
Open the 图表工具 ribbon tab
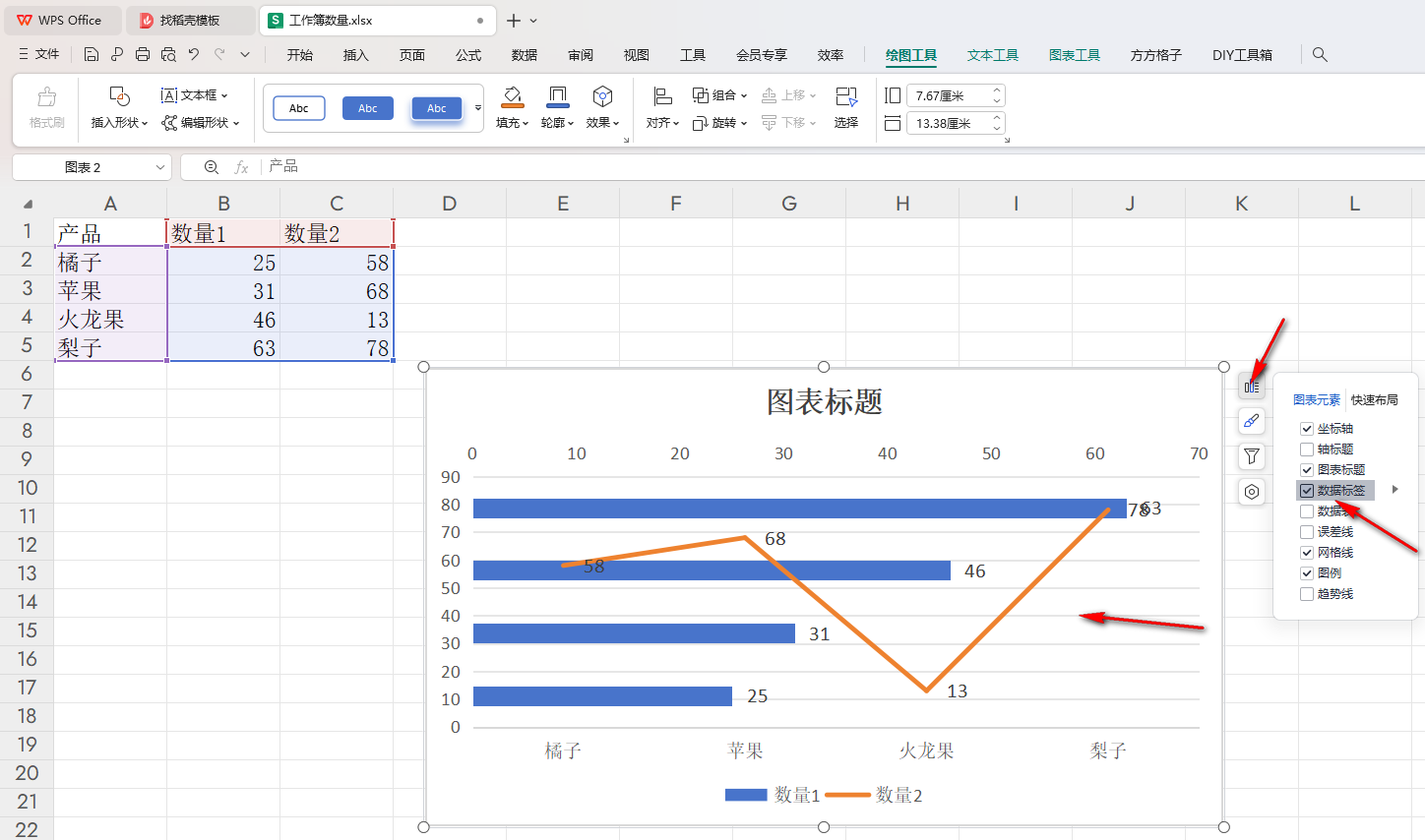(x=1074, y=55)
